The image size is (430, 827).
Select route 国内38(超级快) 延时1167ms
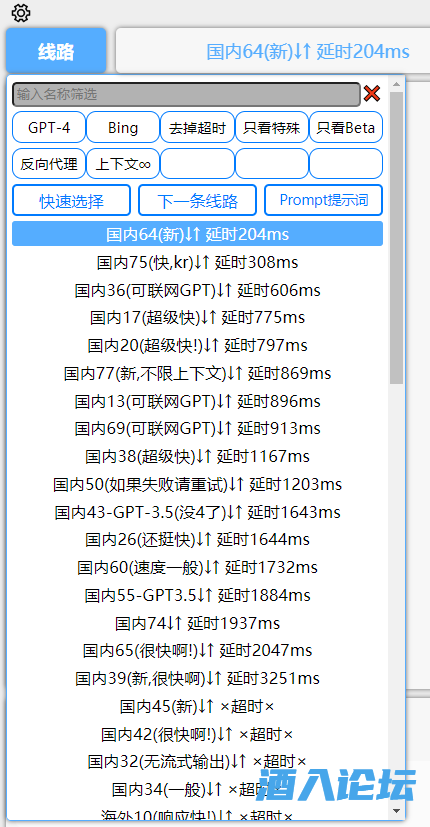tap(197, 456)
